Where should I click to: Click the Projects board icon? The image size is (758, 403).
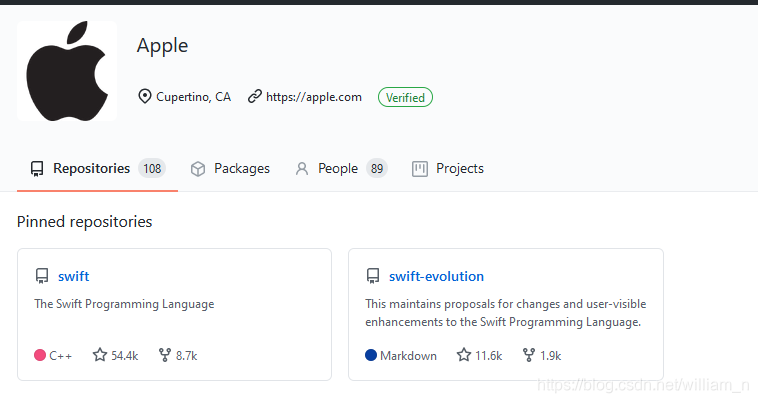(x=420, y=169)
